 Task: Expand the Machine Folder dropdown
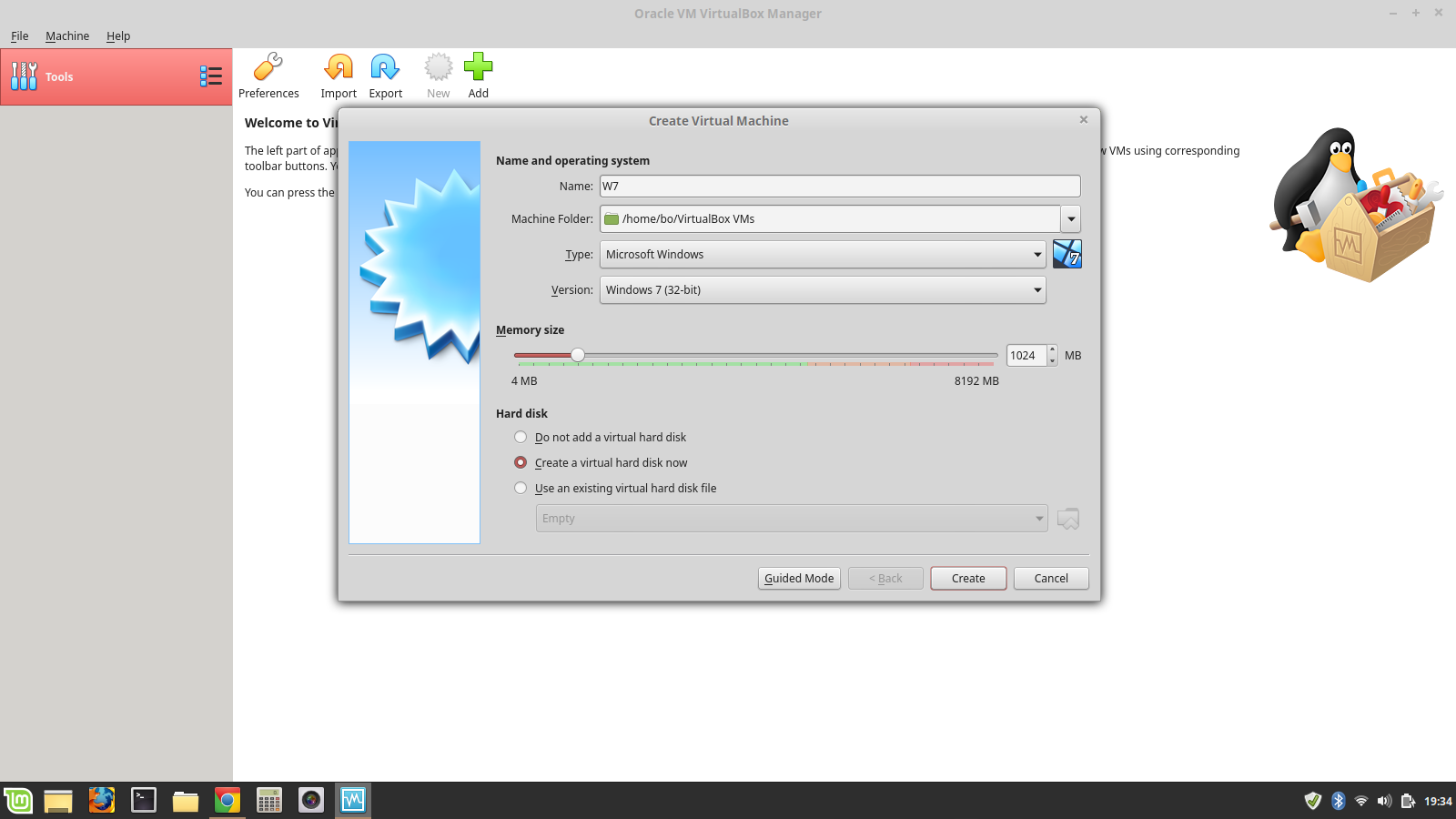click(x=1071, y=219)
